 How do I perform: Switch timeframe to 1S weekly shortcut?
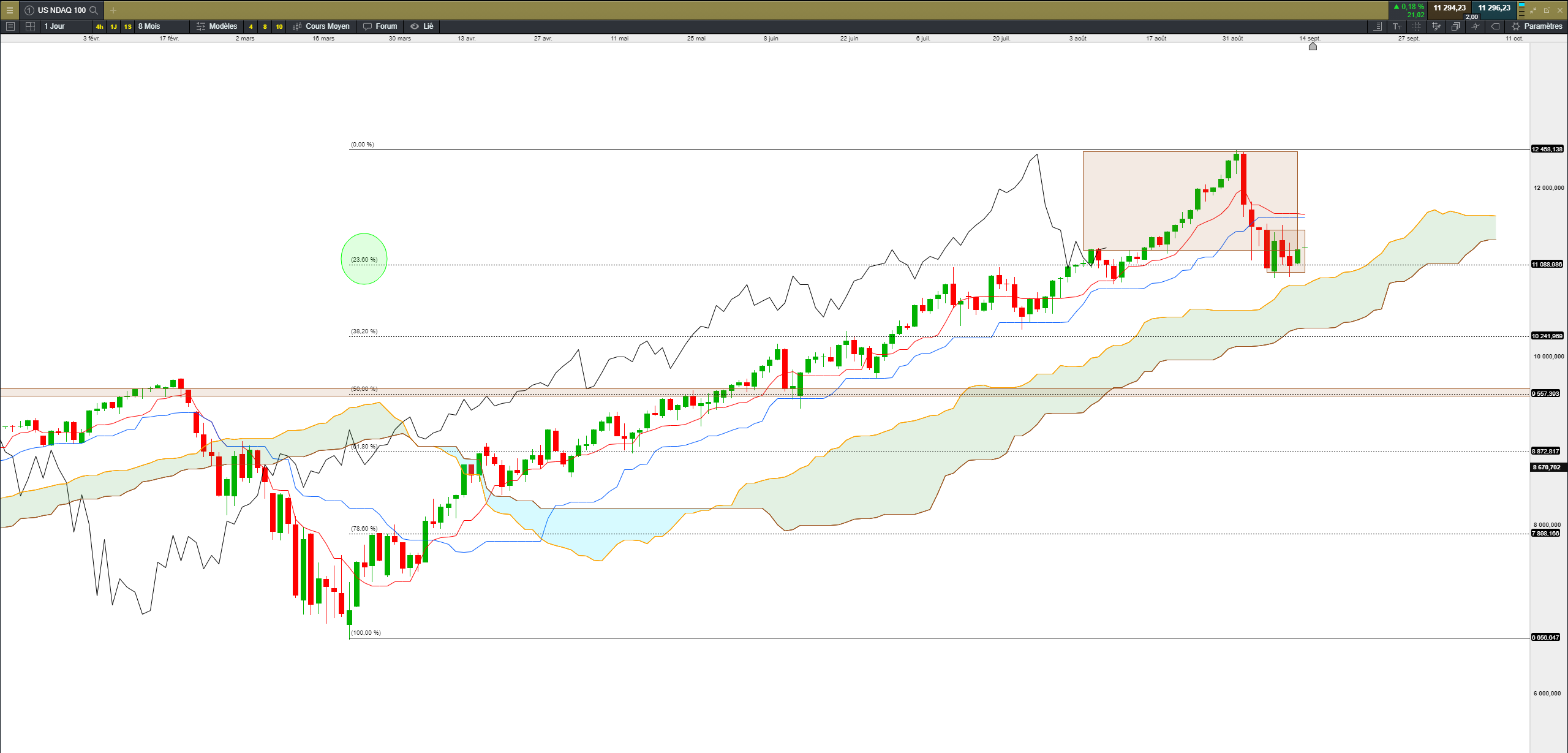[x=127, y=26]
